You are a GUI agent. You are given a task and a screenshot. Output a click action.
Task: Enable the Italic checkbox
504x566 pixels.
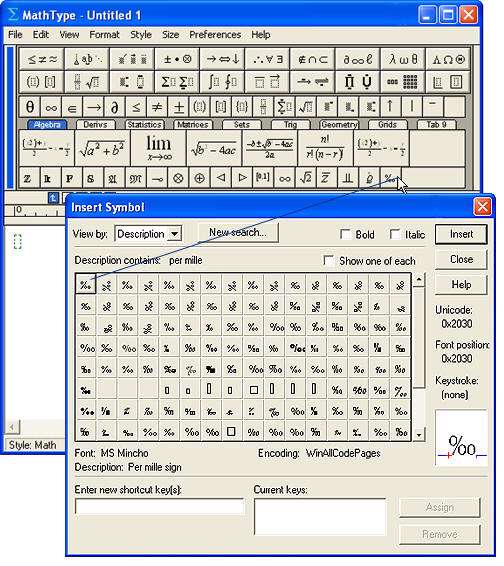395,234
